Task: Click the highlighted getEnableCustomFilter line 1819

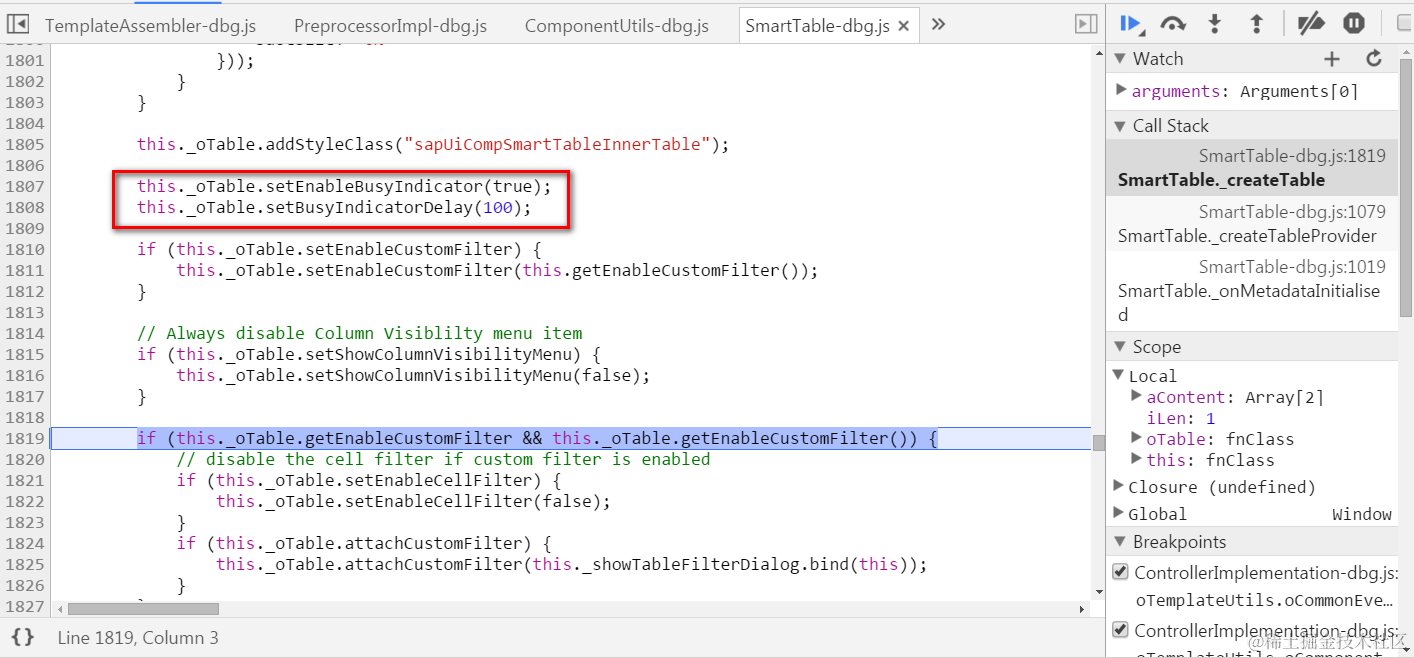Action: (537, 438)
